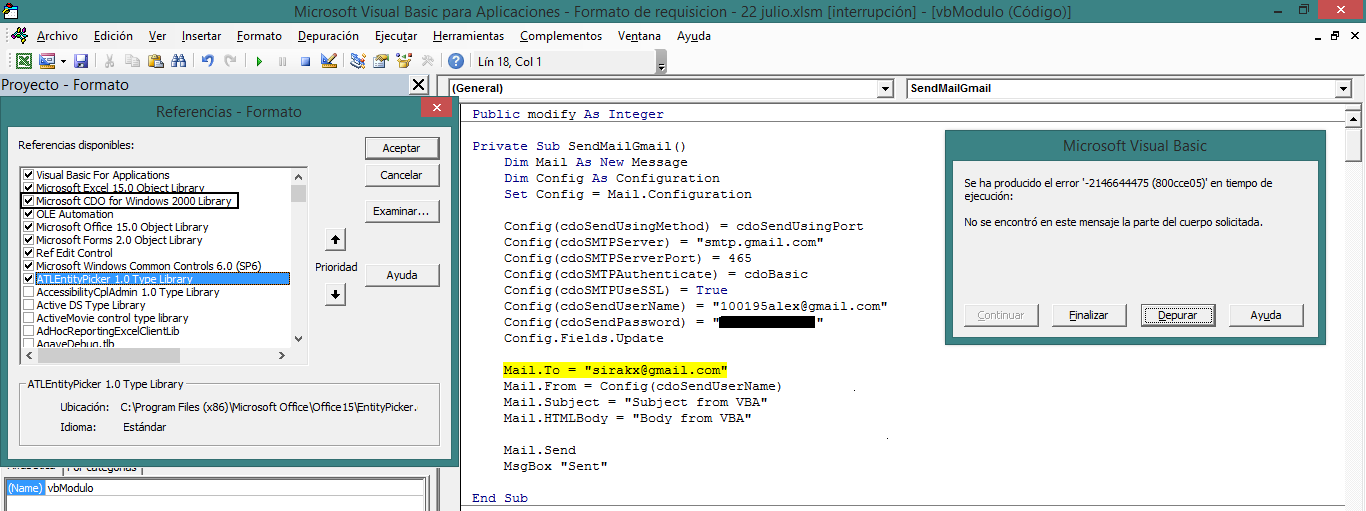Screen dimensions: 1366x511
Task: Click the references list scroll-up arrow
Action: click(x=298, y=177)
